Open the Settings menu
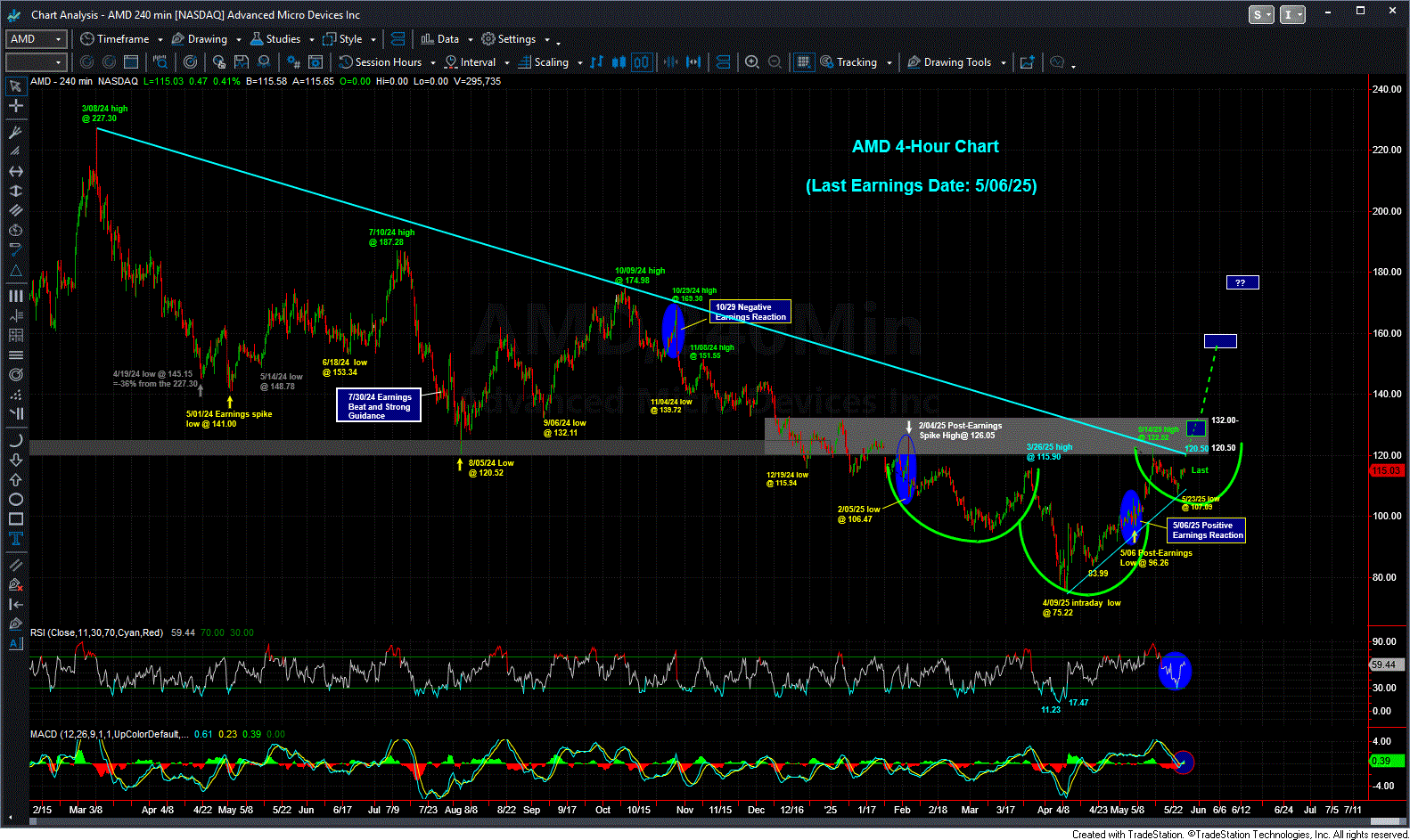The image size is (1410, 840). click(509, 38)
